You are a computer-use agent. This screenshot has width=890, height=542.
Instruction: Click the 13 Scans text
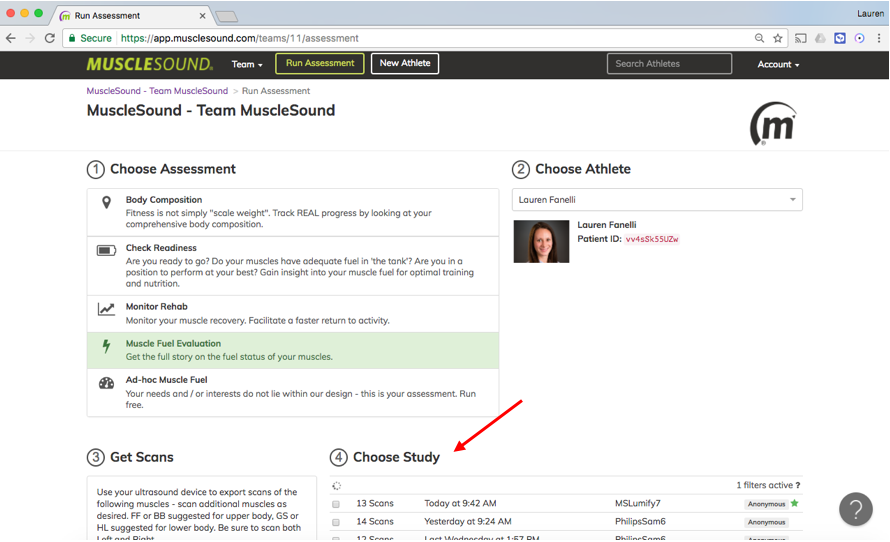(x=375, y=503)
